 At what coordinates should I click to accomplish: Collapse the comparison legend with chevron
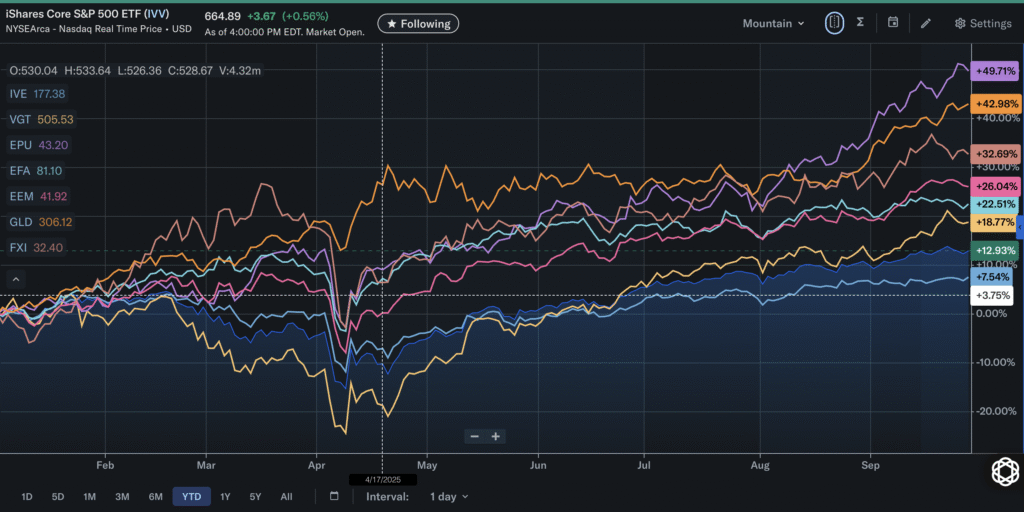pyautogui.click(x=15, y=279)
